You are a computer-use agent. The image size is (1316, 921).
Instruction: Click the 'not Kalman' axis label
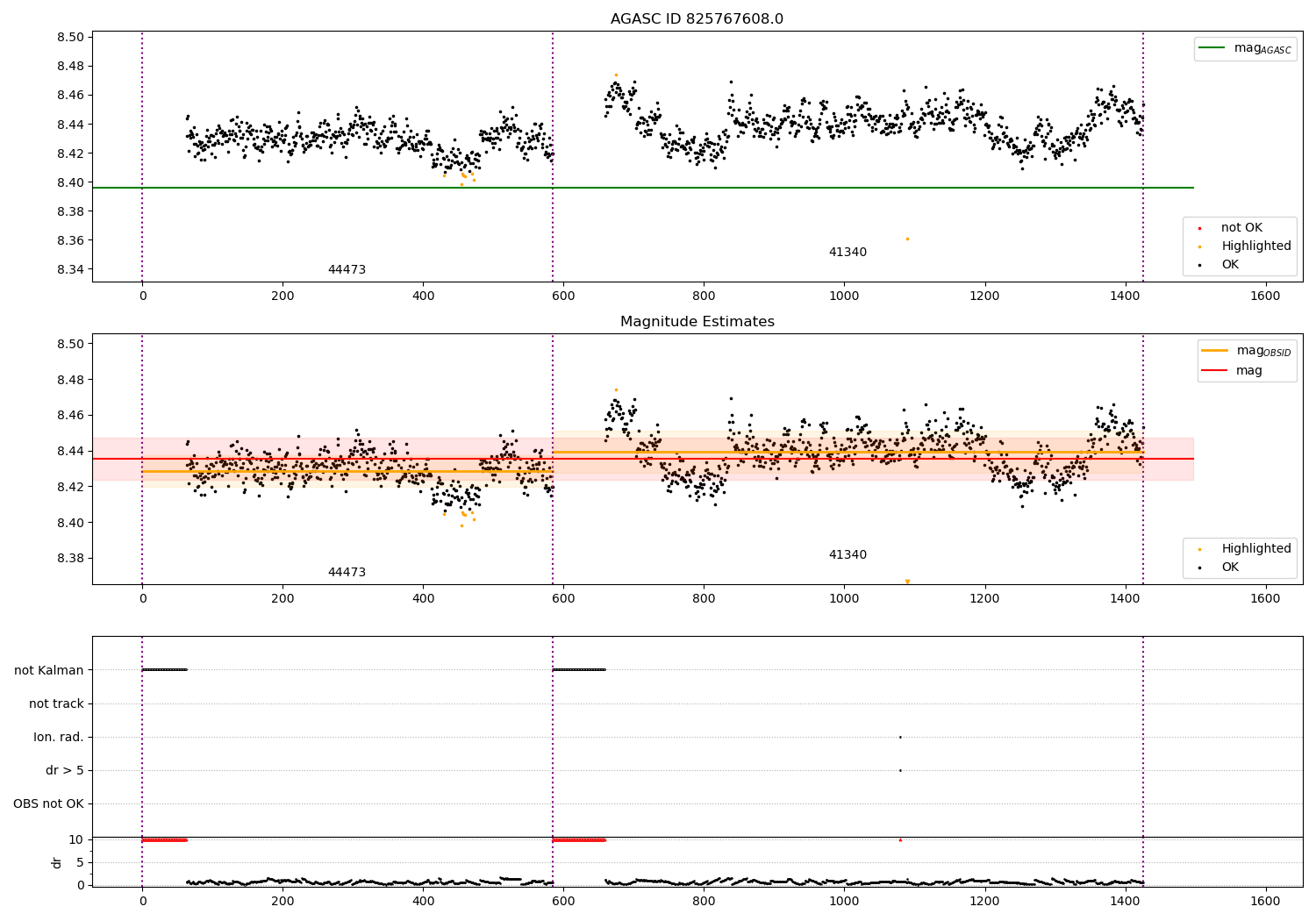[x=49, y=670]
